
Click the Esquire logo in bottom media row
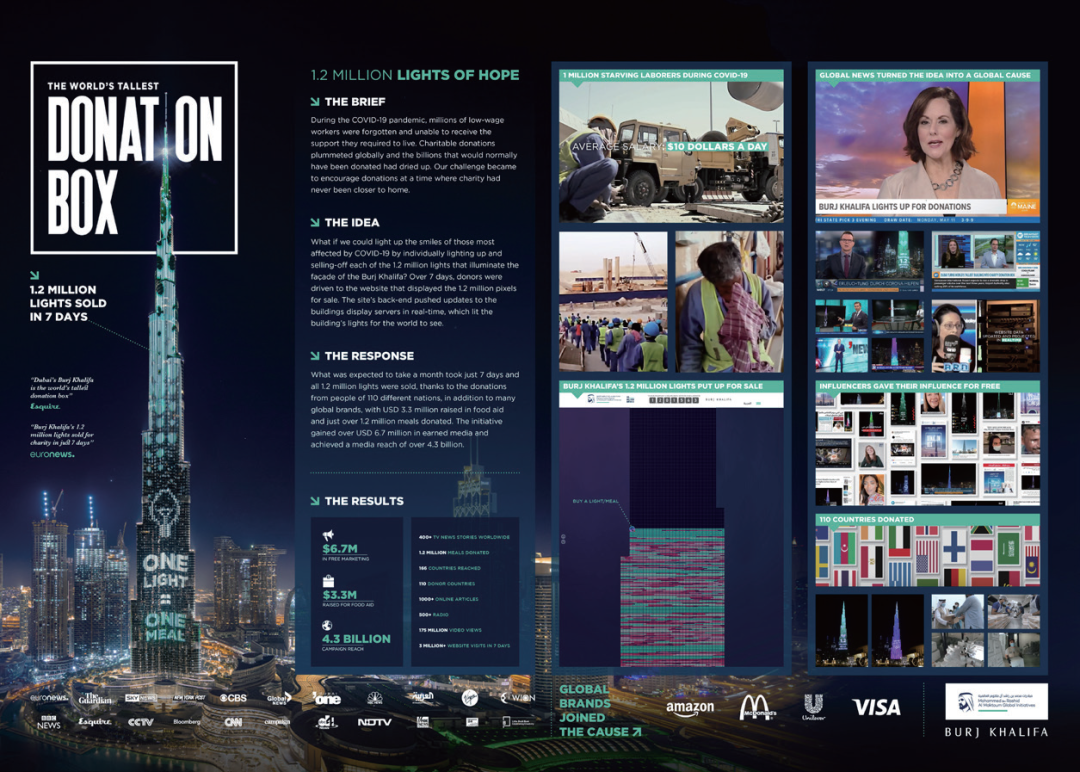[94, 722]
